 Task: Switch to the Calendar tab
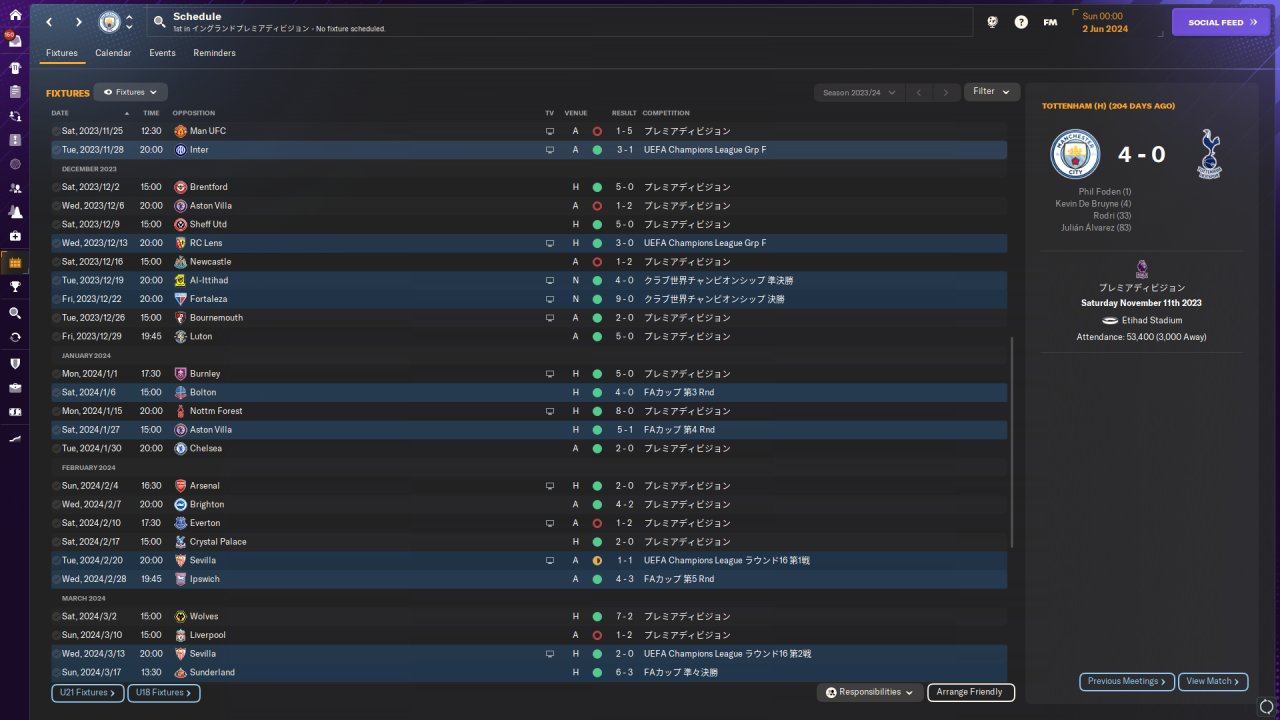(x=113, y=53)
